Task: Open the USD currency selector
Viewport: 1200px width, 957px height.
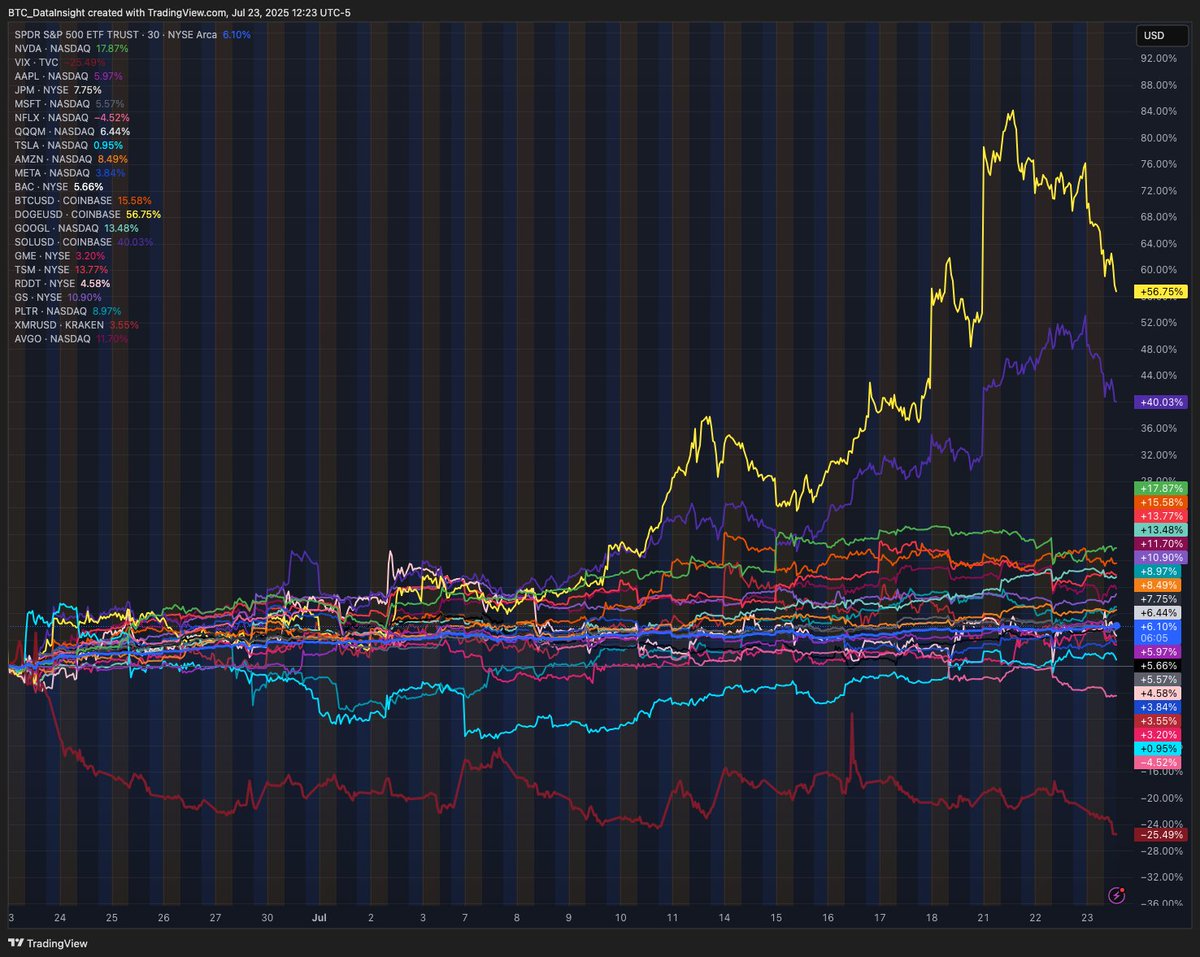Action: 1160,37
